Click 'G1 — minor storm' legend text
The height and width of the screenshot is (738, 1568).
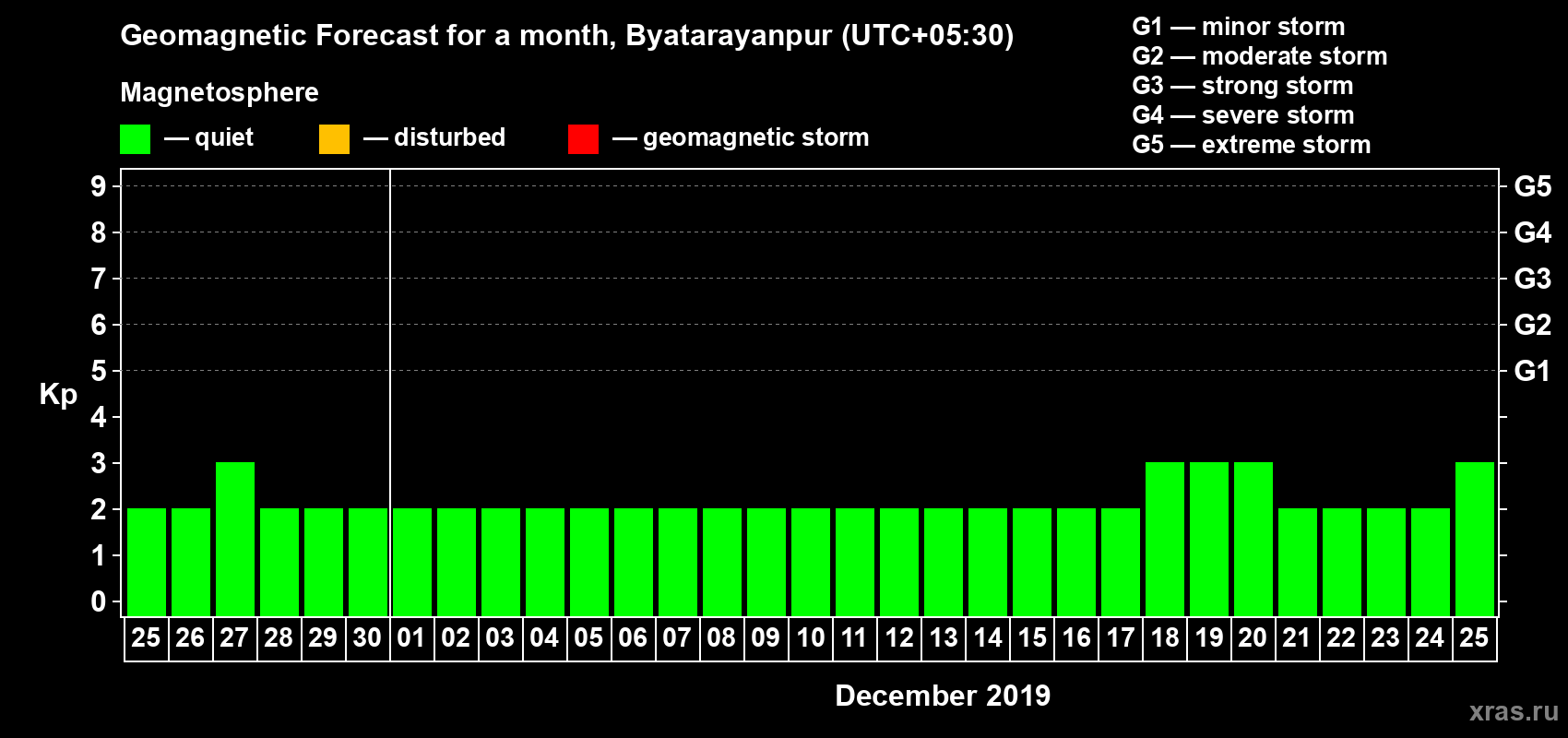point(1238,27)
